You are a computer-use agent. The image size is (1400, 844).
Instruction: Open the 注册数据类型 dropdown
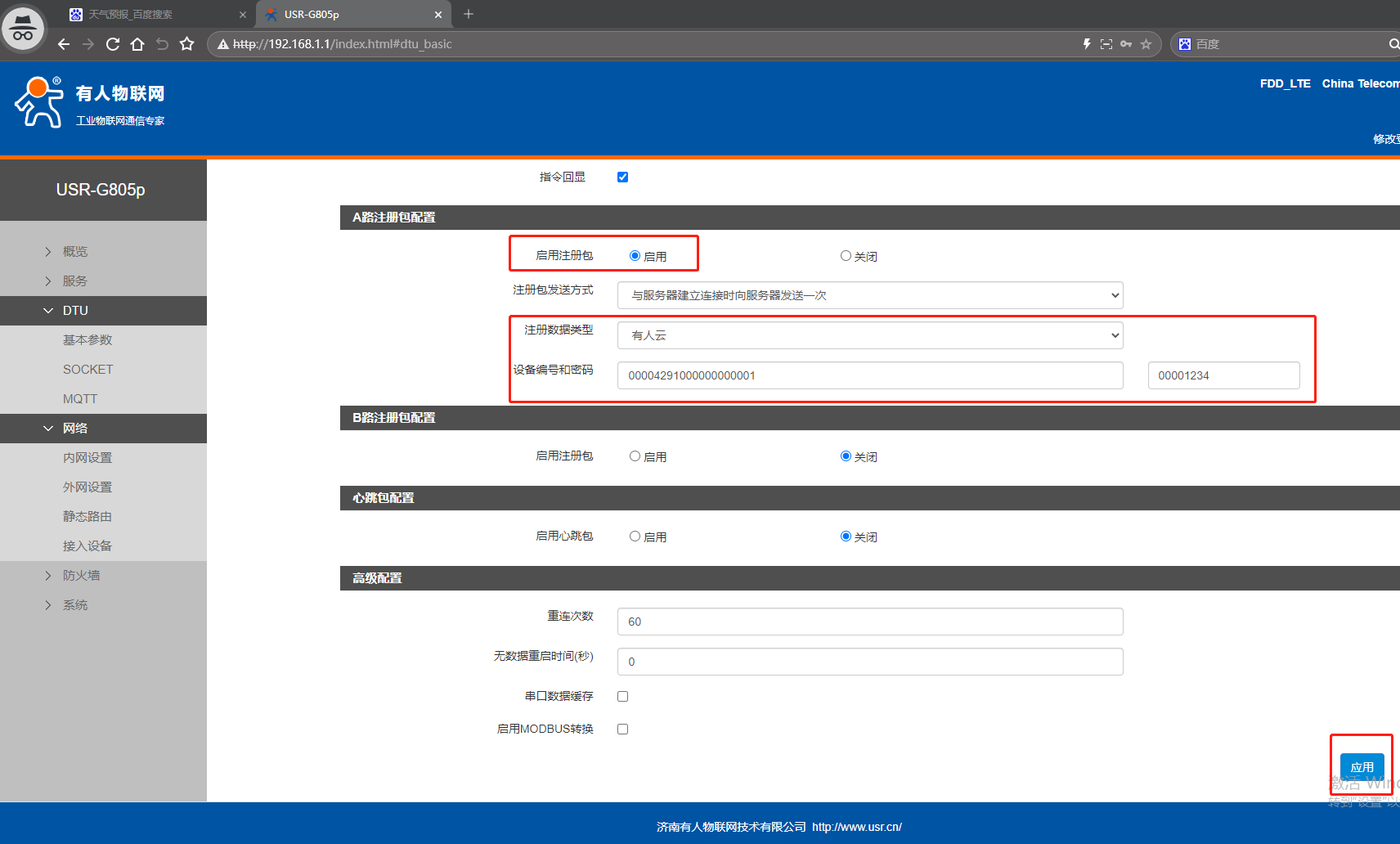tap(869, 335)
